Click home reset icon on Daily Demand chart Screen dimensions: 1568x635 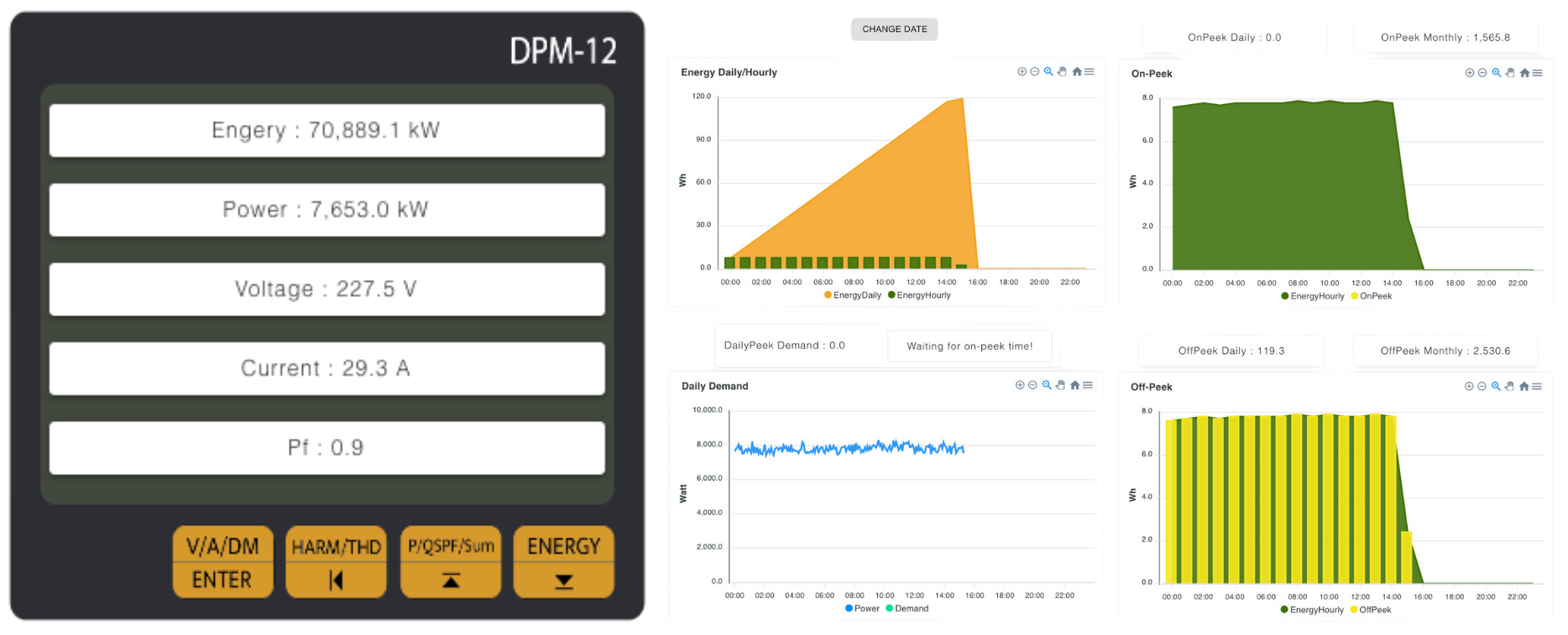point(1074,386)
